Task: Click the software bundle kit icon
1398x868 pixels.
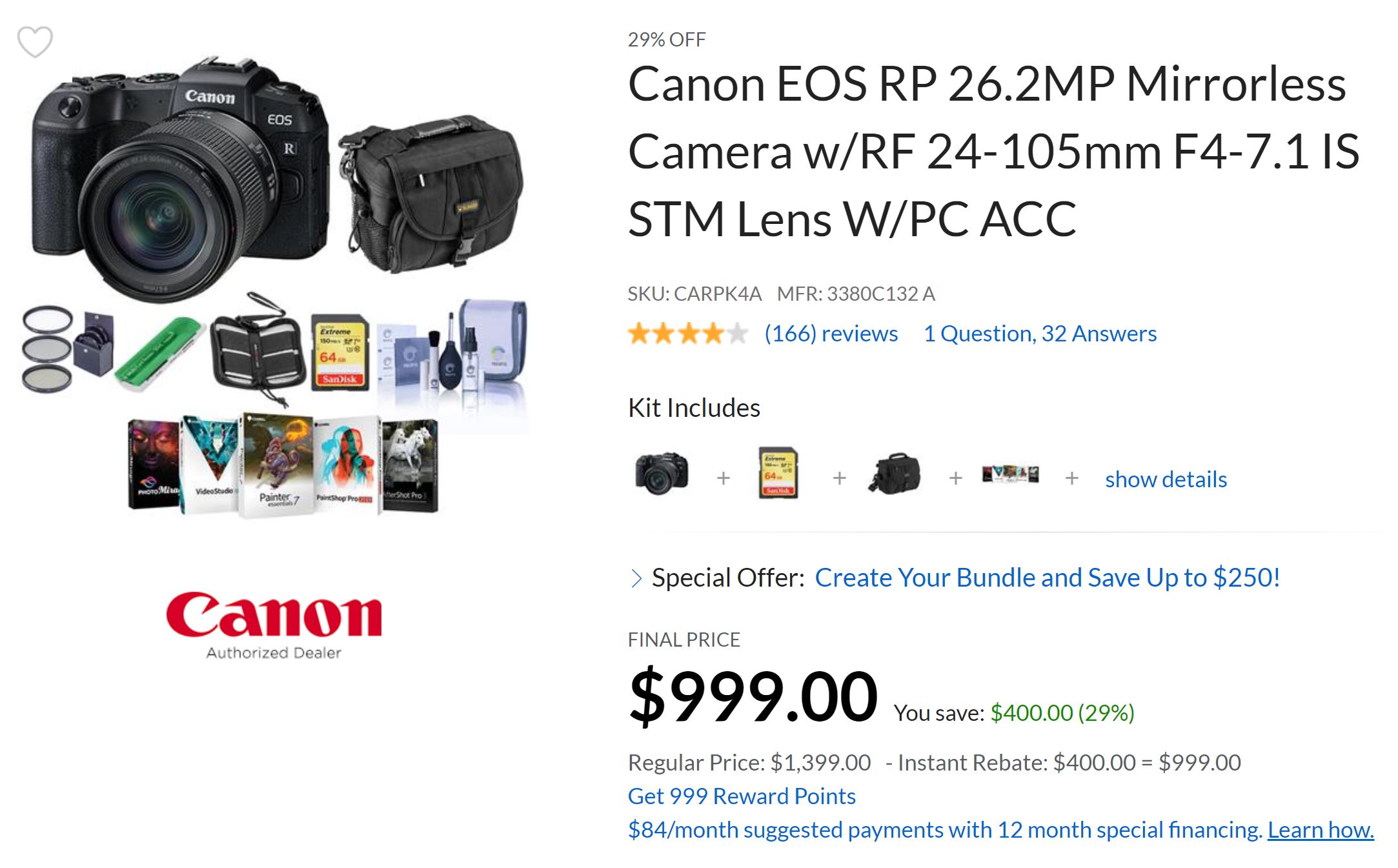Action: [x=1010, y=474]
